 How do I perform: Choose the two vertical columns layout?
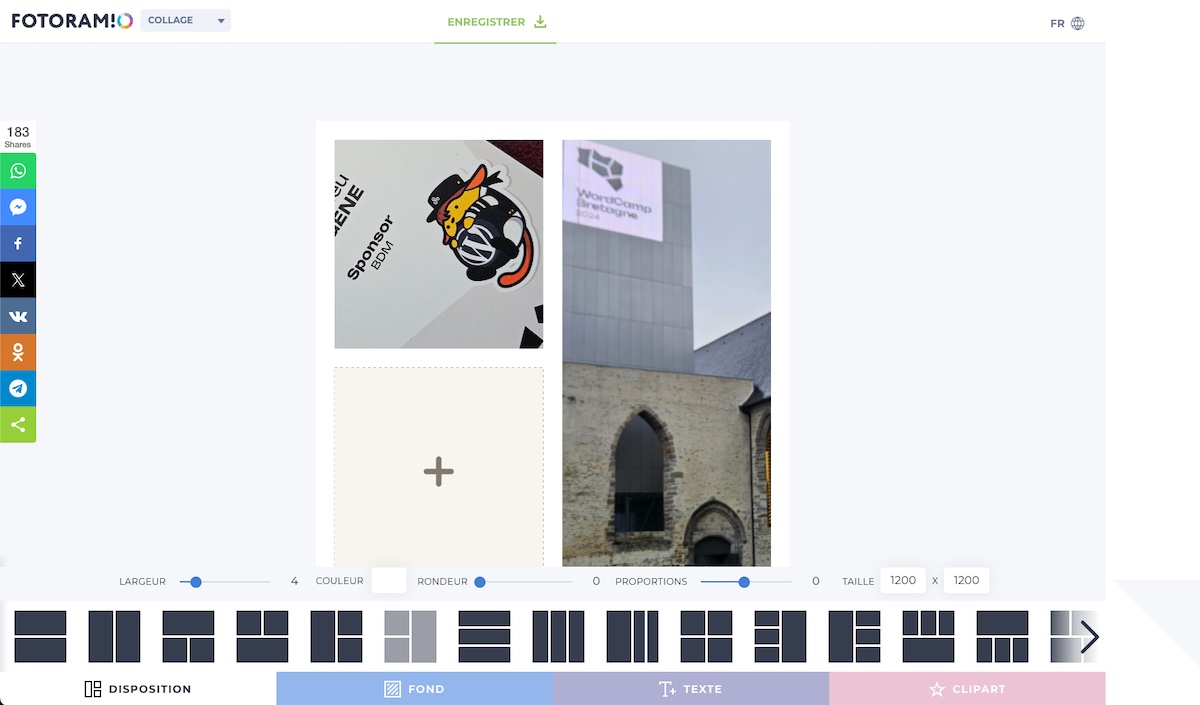[114, 636]
